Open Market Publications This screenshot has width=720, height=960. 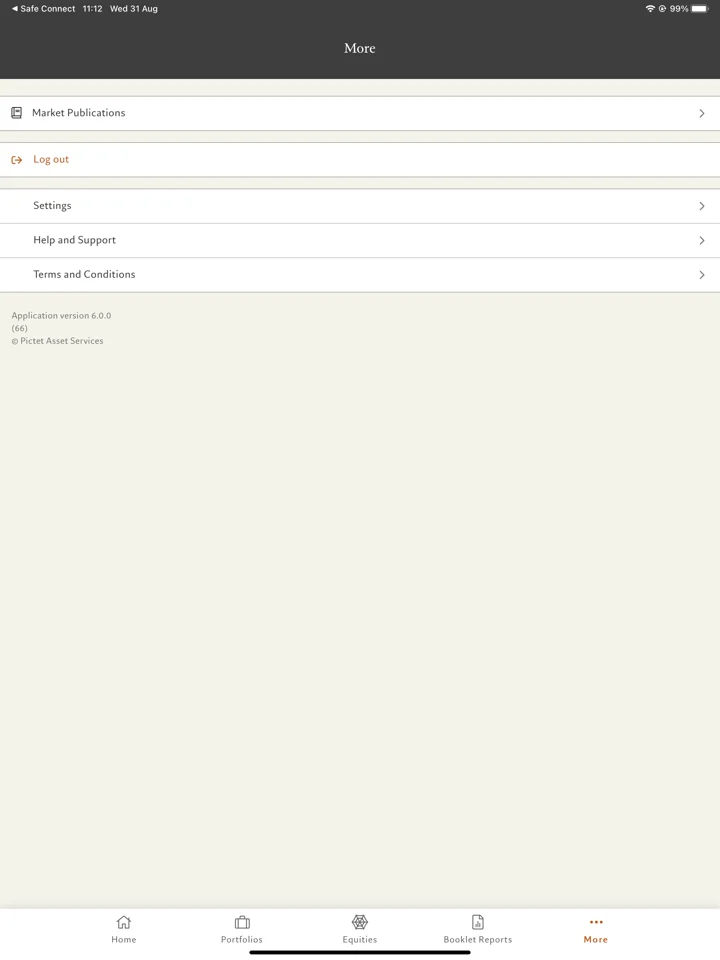click(360, 113)
